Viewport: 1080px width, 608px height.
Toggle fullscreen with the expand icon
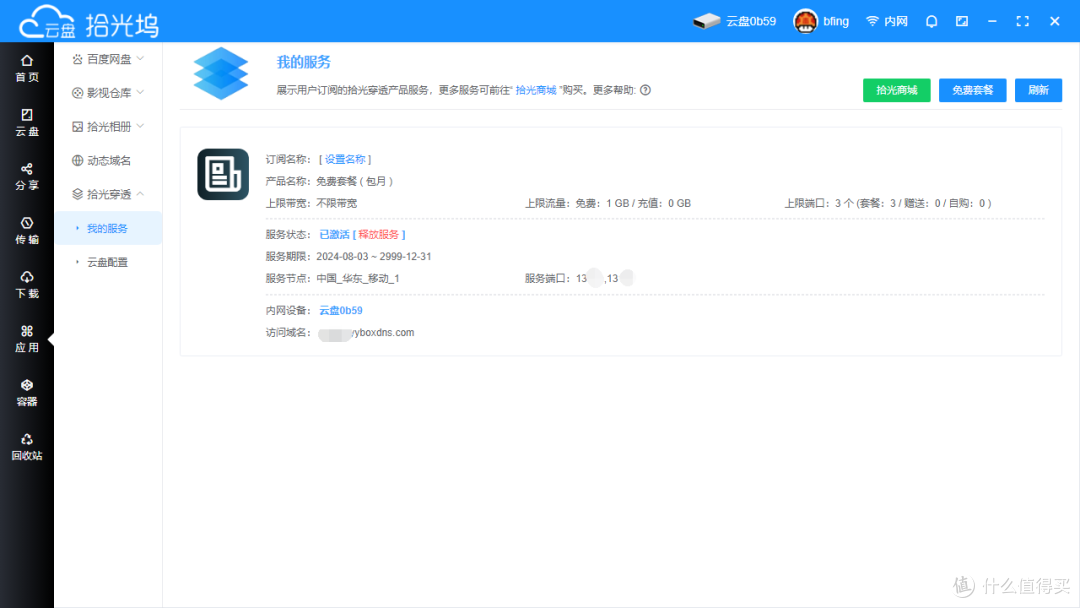point(1023,21)
